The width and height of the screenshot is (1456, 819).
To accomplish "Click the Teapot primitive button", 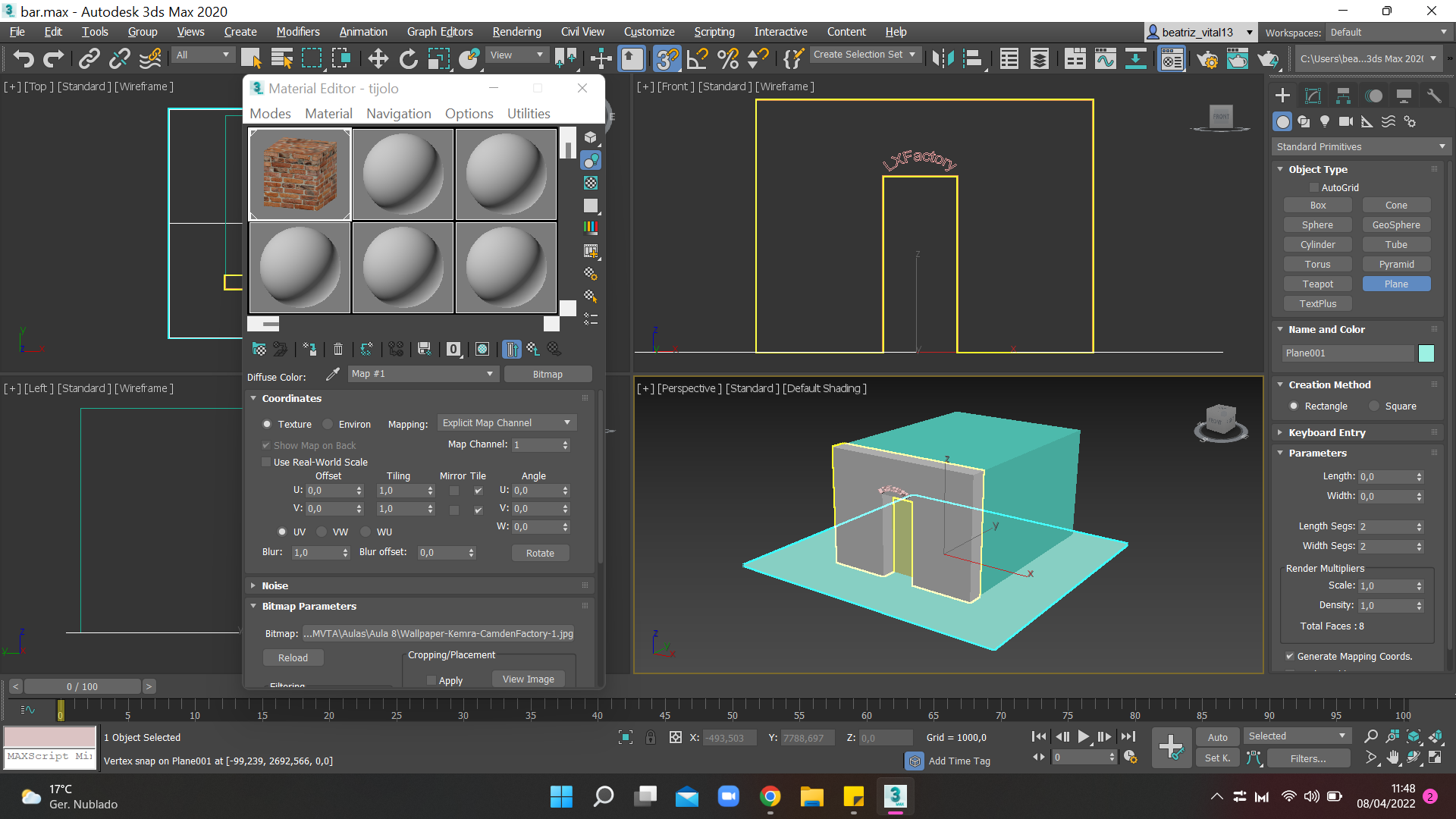I will [x=1317, y=284].
